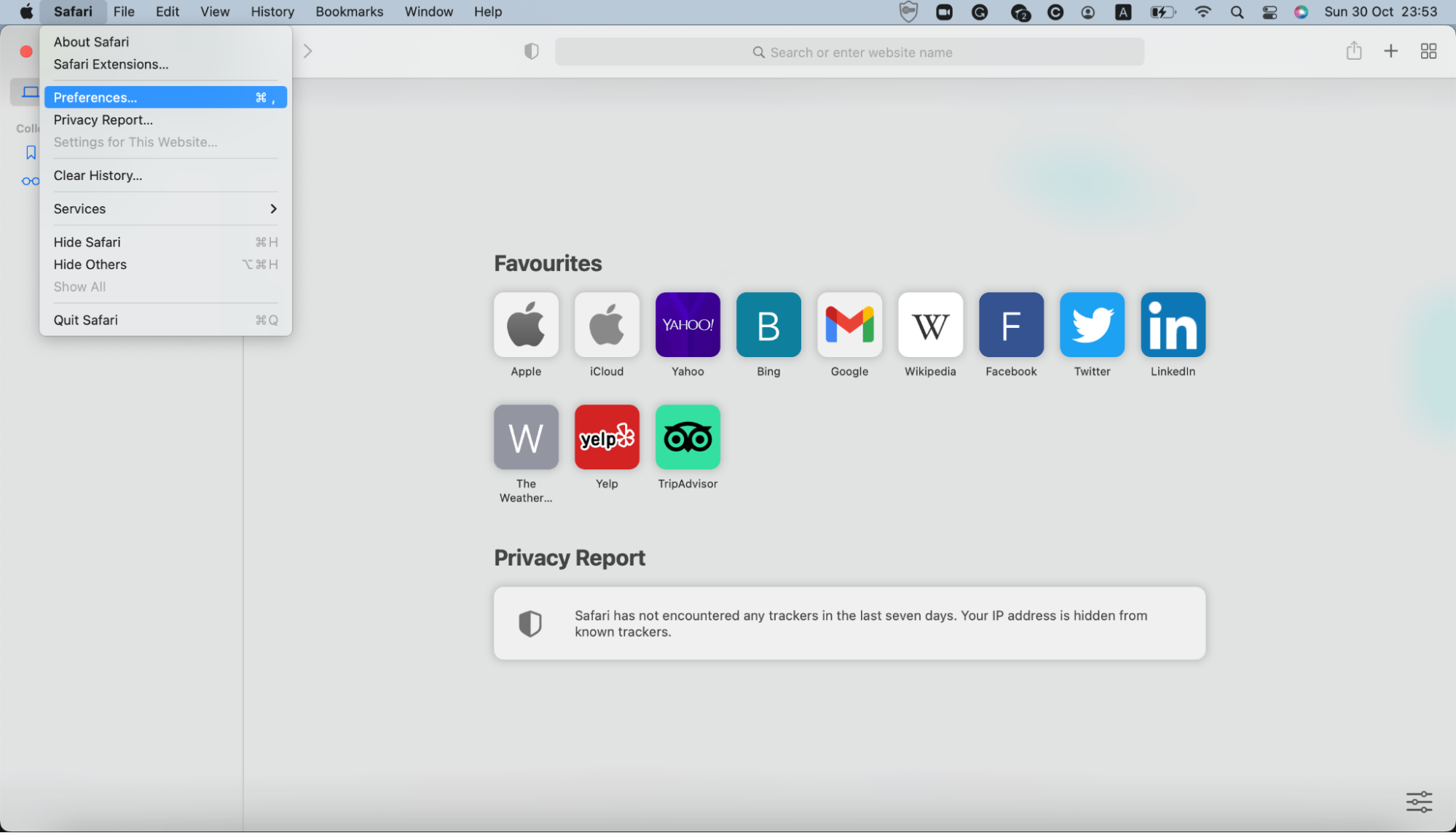This screenshot has height=833, width=1456.
Task: Open the Window menu
Action: pos(429,12)
